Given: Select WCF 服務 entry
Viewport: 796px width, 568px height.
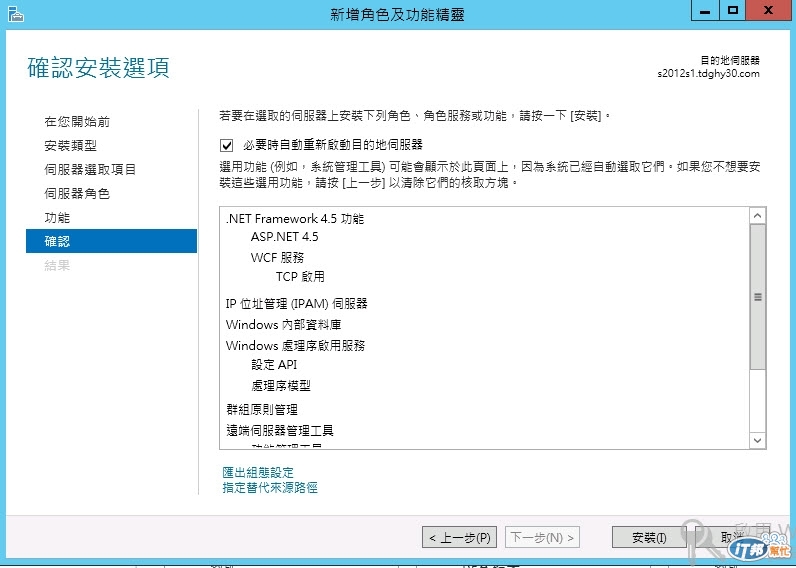Looking at the screenshot, I should pyautogui.click(x=278, y=257).
